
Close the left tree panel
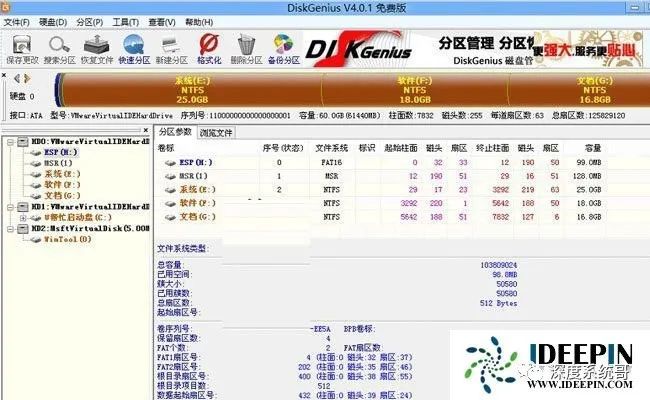146,130
